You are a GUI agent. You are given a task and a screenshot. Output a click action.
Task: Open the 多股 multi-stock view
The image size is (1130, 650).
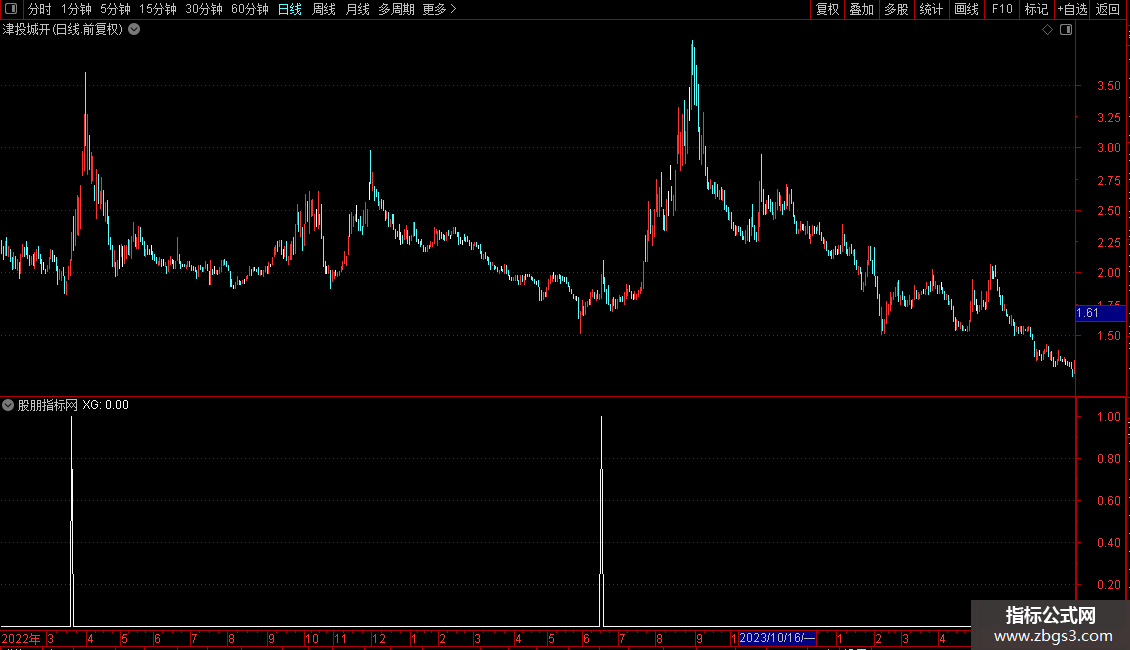pyautogui.click(x=896, y=9)
